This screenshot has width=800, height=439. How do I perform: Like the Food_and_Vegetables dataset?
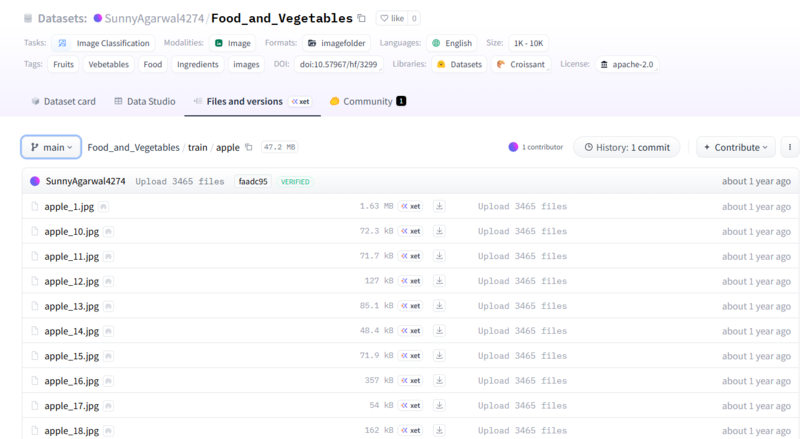coord(392,18)
